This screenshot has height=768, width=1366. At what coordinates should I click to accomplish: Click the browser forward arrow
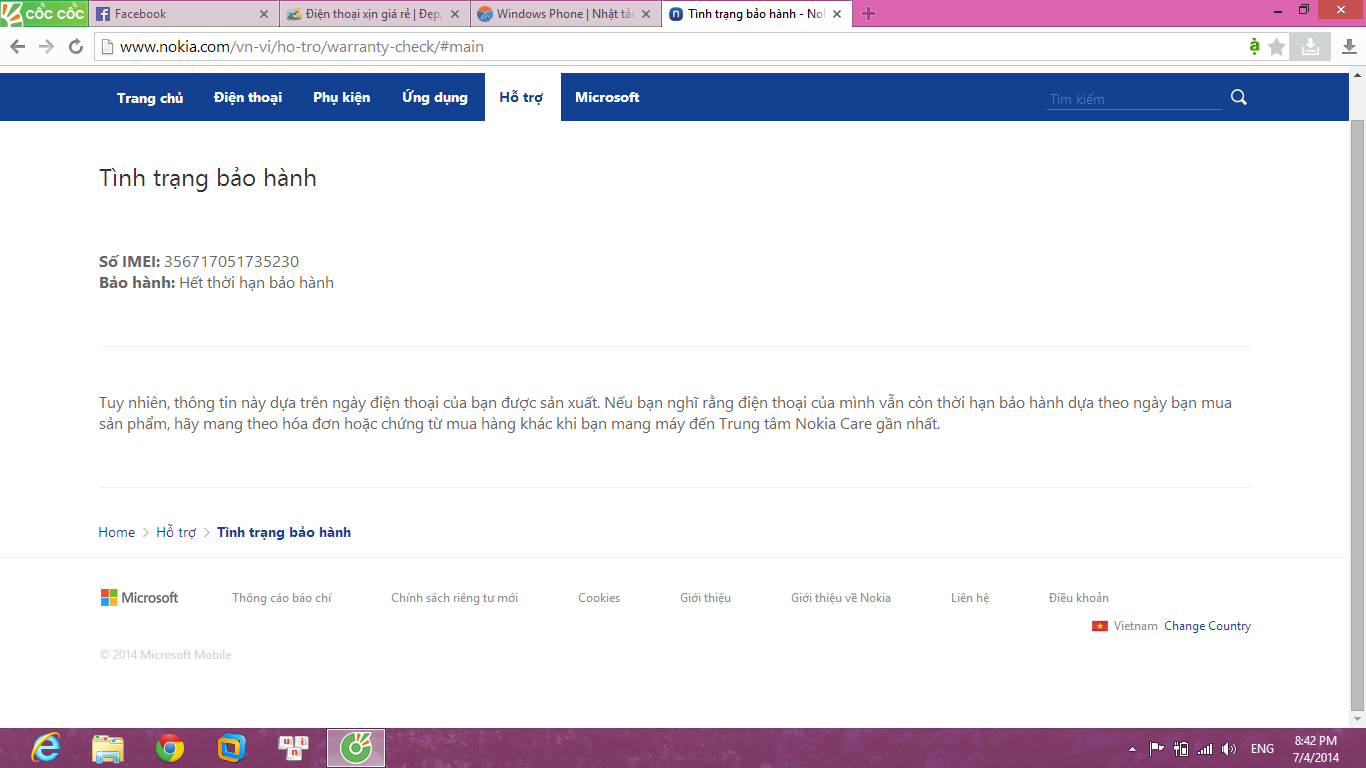click(46, 47)
